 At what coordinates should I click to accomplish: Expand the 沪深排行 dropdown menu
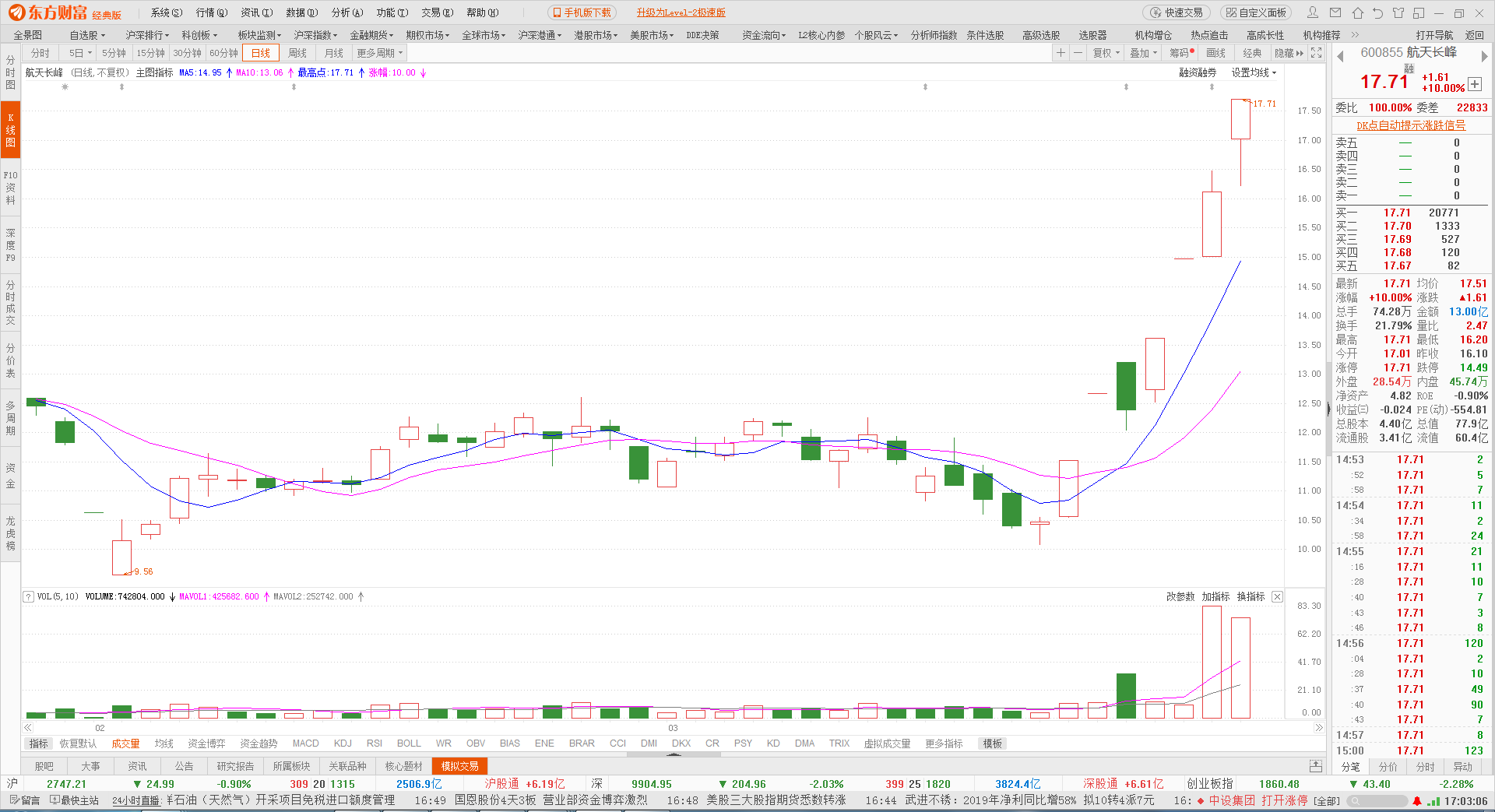[x=148, y=35]
